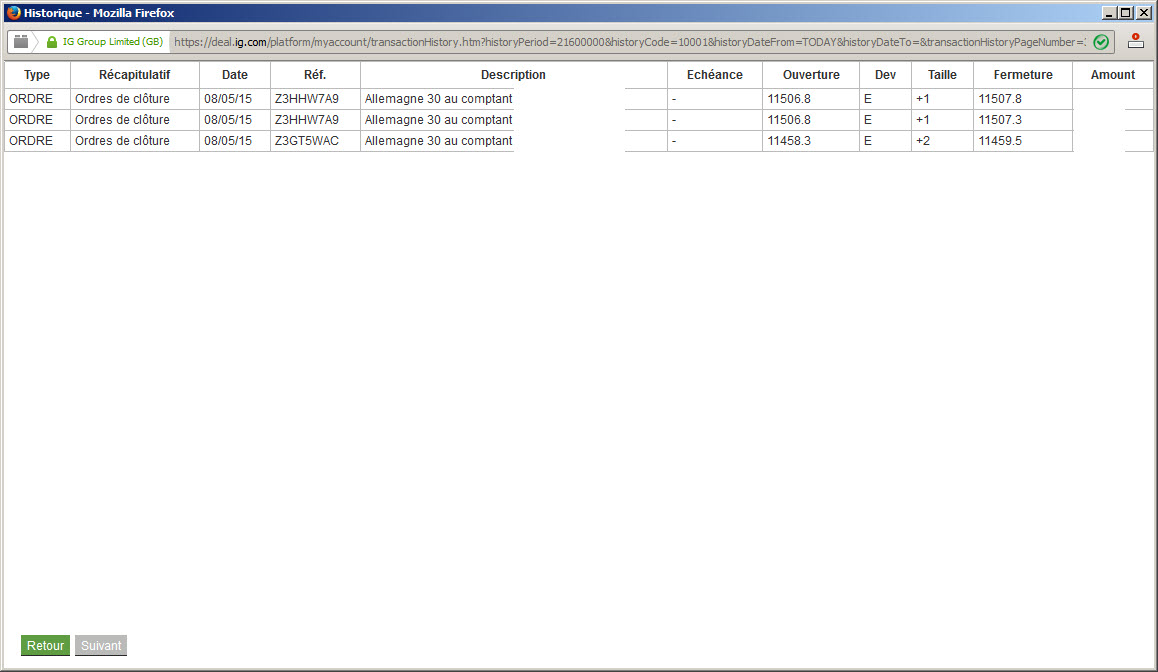
Task: Click the Taille column header
Action: pos(942,75)
